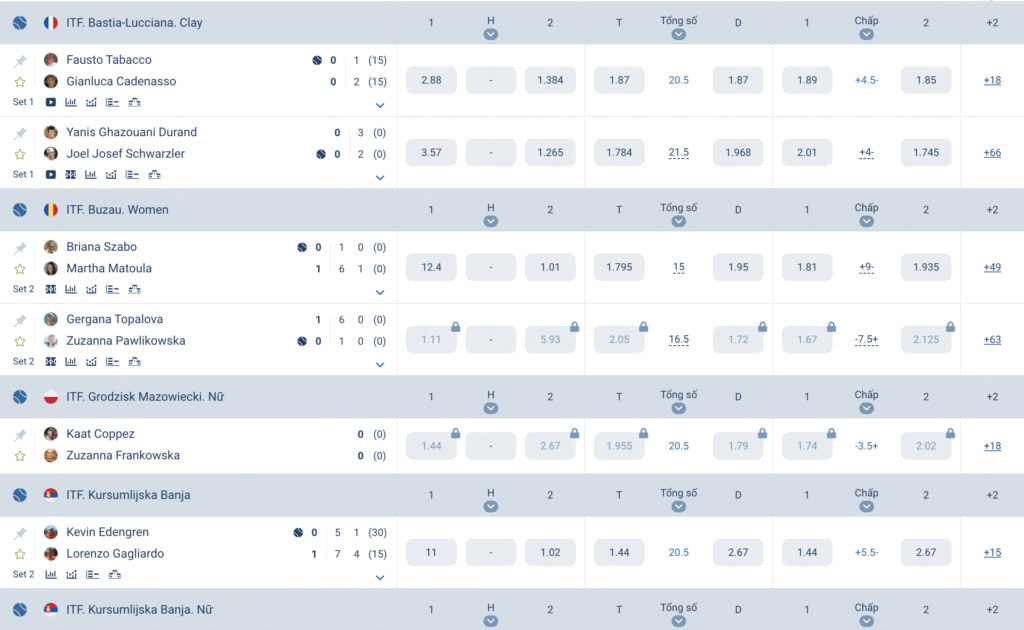Open Tổng số dropdown in Bastia-Lucciana header

679,35
